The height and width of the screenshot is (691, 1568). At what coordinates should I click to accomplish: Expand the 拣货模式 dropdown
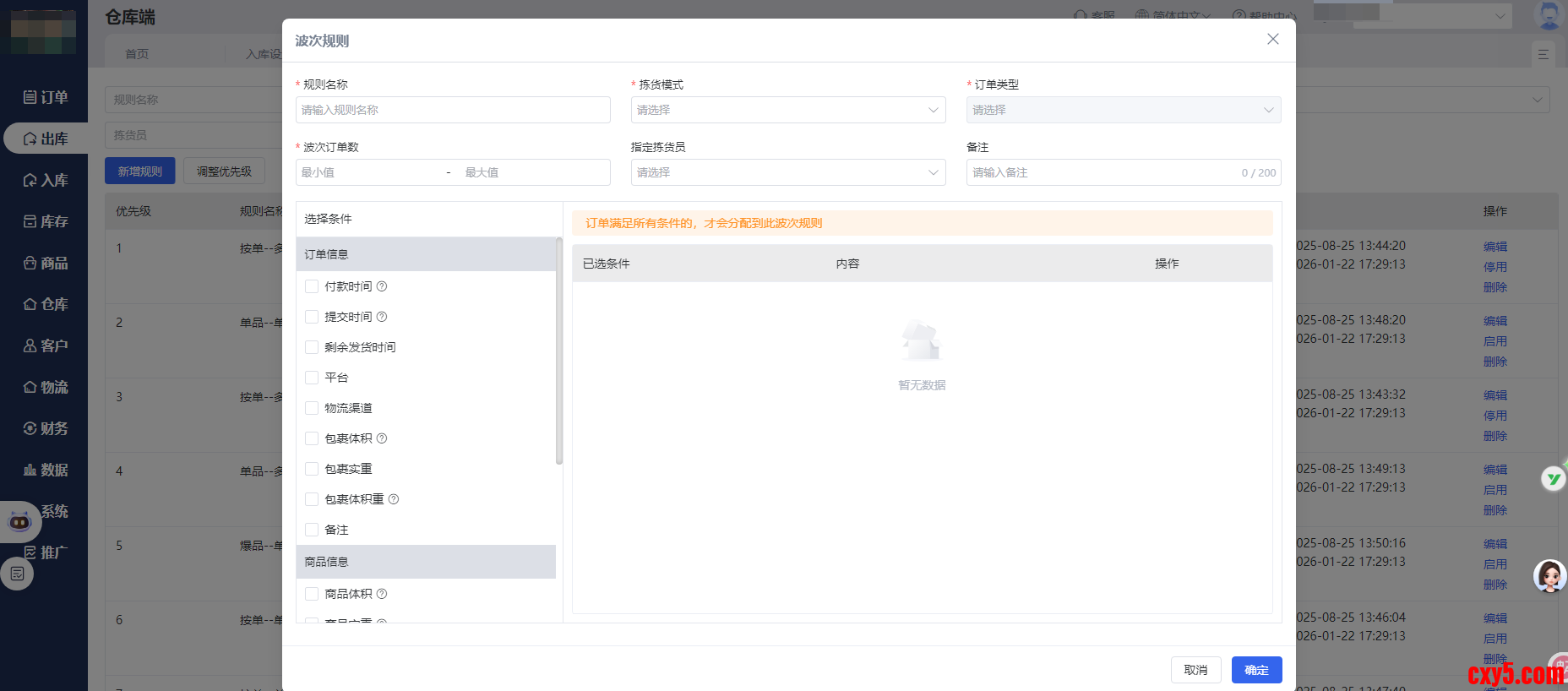tap(787, 110)
